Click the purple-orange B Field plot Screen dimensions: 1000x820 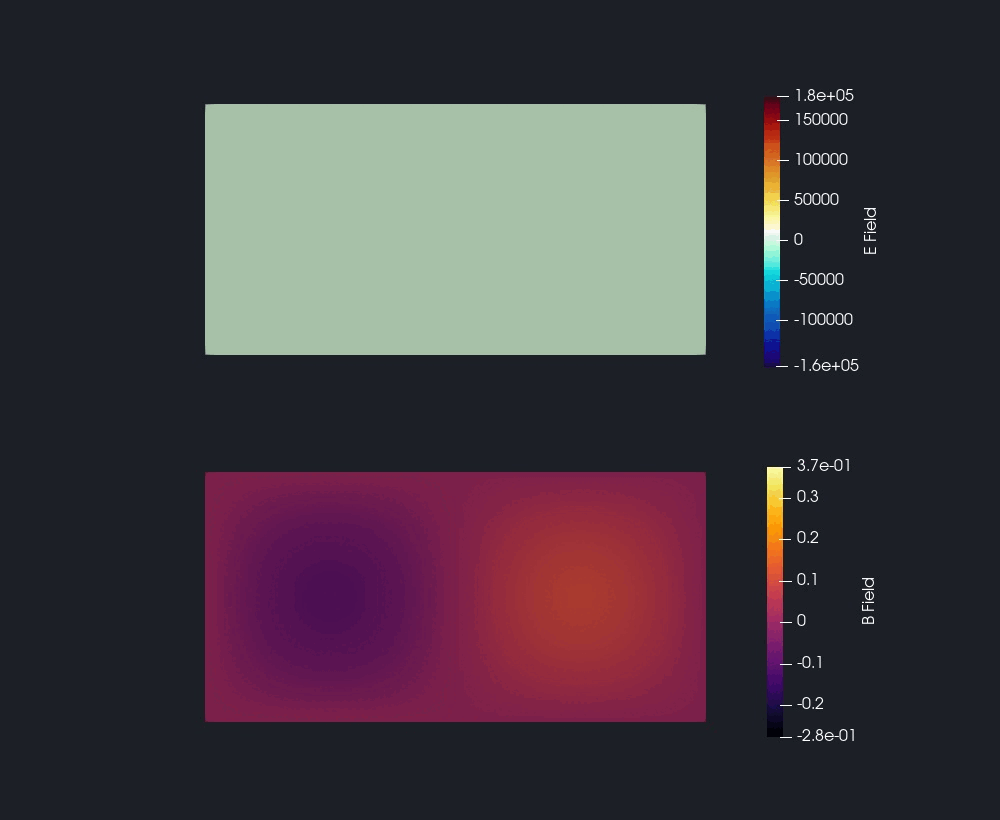(455, 597)
